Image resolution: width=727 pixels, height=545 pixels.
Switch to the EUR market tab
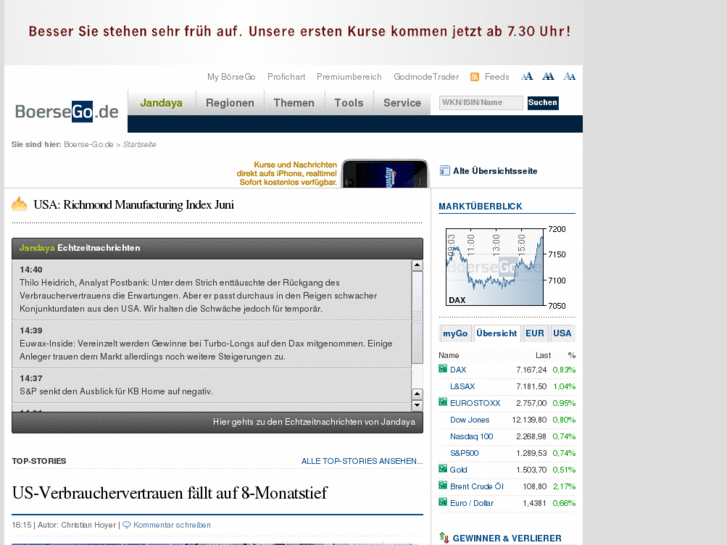535,333
